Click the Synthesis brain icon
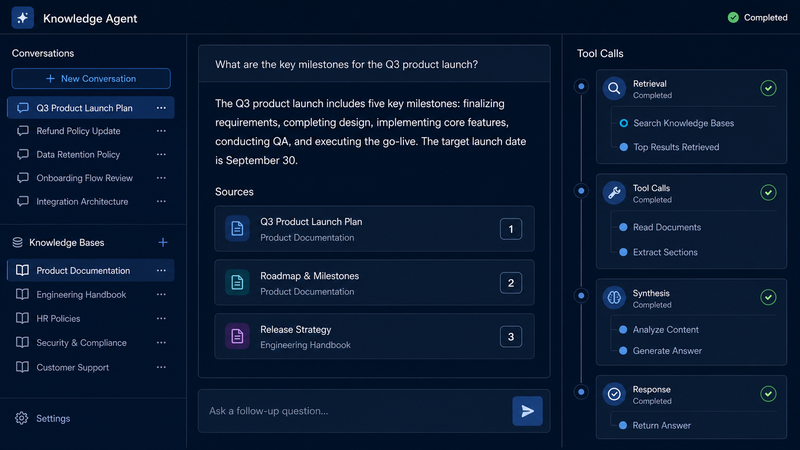800x450 pixels. [x=614, y=297]
